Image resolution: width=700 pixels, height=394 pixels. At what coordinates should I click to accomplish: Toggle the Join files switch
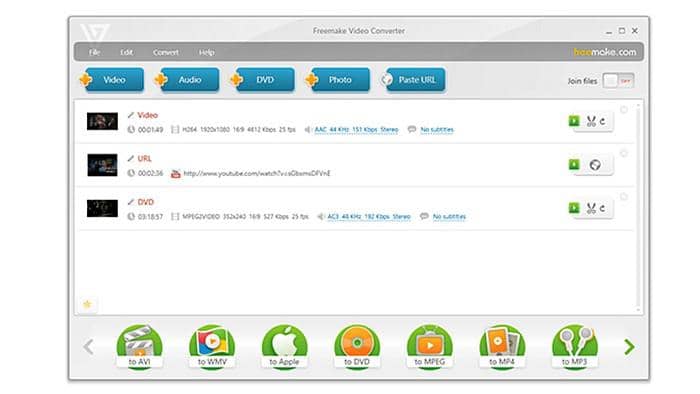[618, 81]
